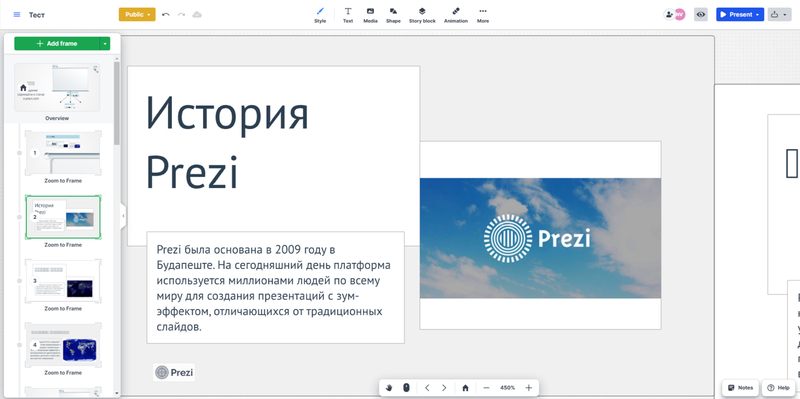Image resolution: width=800 pixels, height=399 pixels.
Task: Open the Media menu
Action: tap(370, 15)
